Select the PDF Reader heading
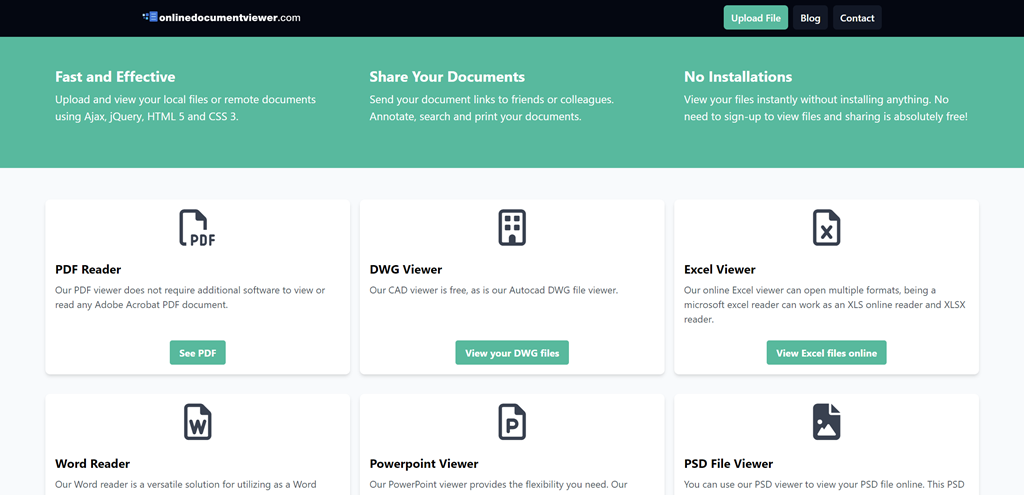 tap(88, 269)
